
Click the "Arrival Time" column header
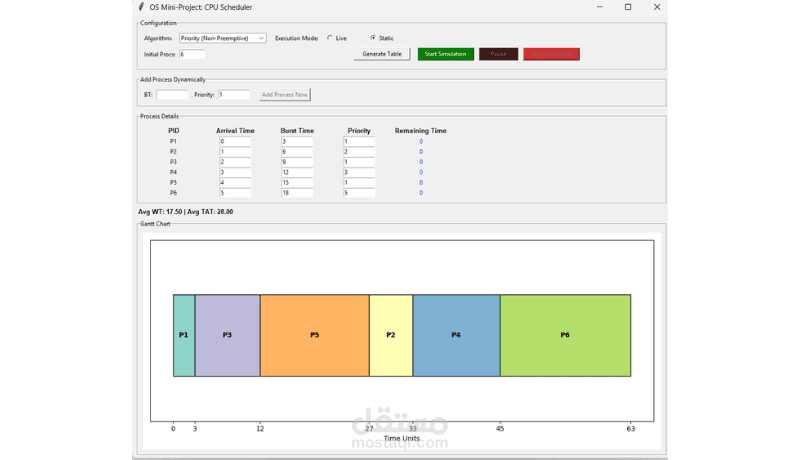click(235, 131)
